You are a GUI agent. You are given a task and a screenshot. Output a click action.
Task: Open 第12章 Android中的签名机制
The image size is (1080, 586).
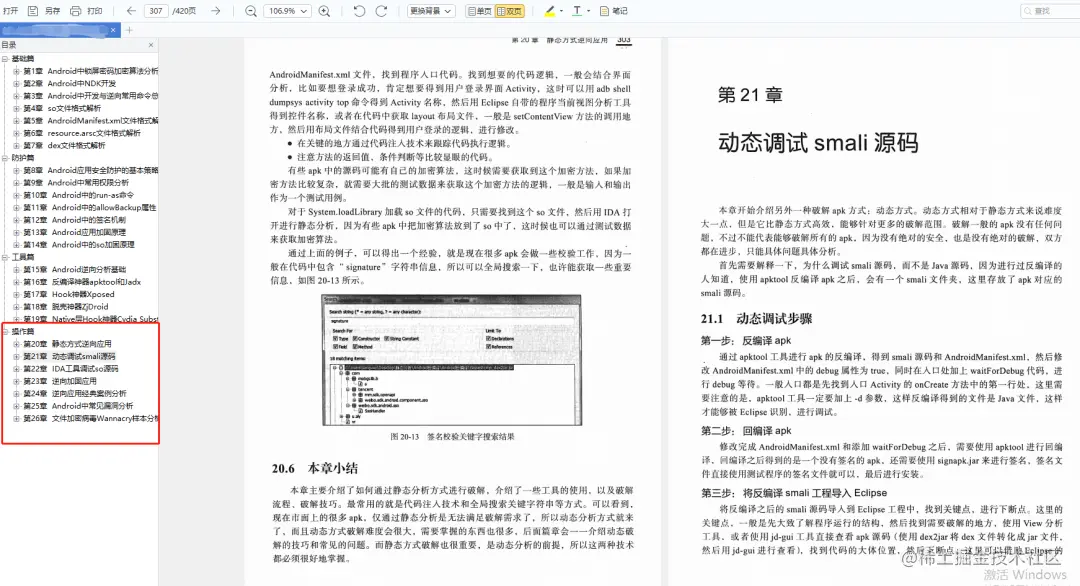click(x=74, y=220)
